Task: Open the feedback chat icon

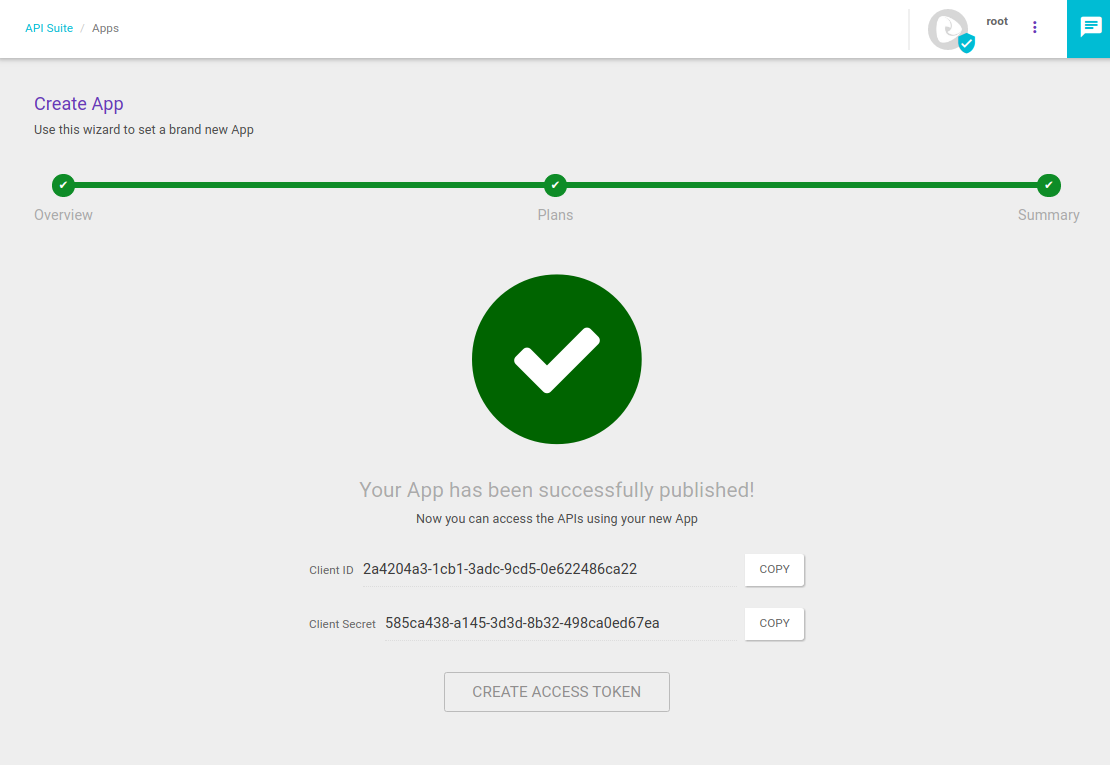Action: point(1088,28)
